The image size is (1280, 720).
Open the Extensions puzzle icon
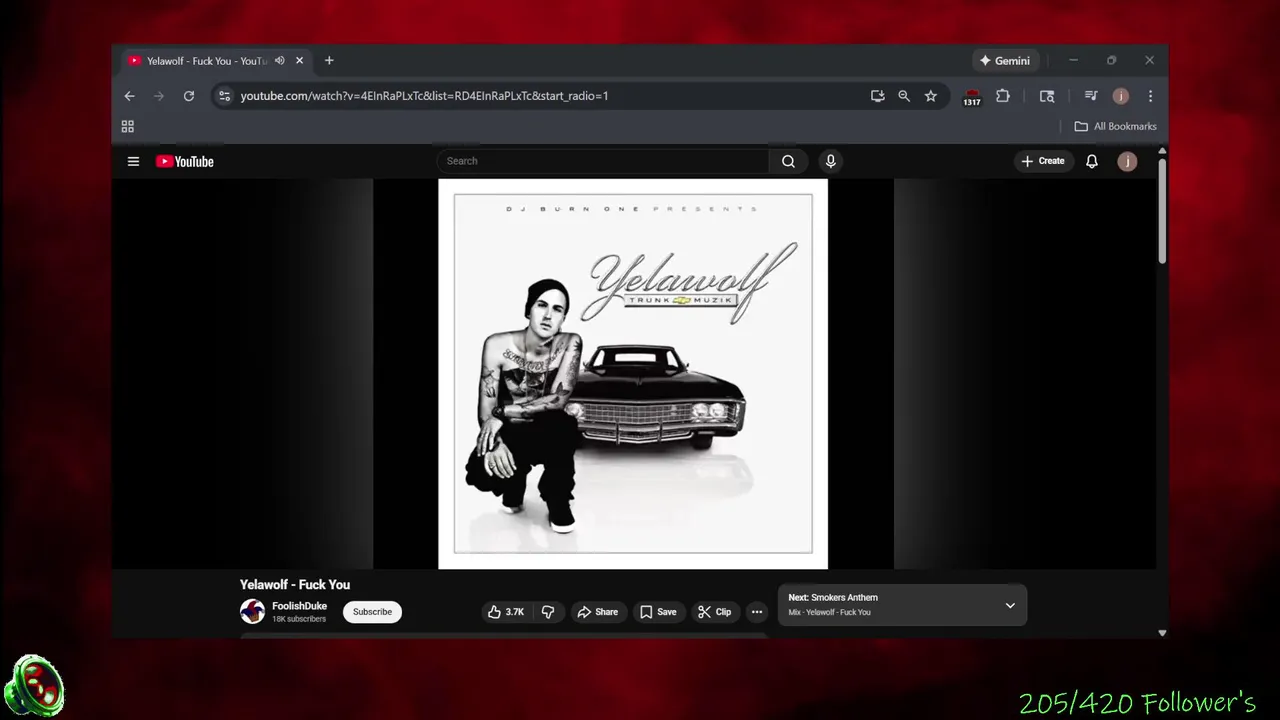tap(1003, 96)
